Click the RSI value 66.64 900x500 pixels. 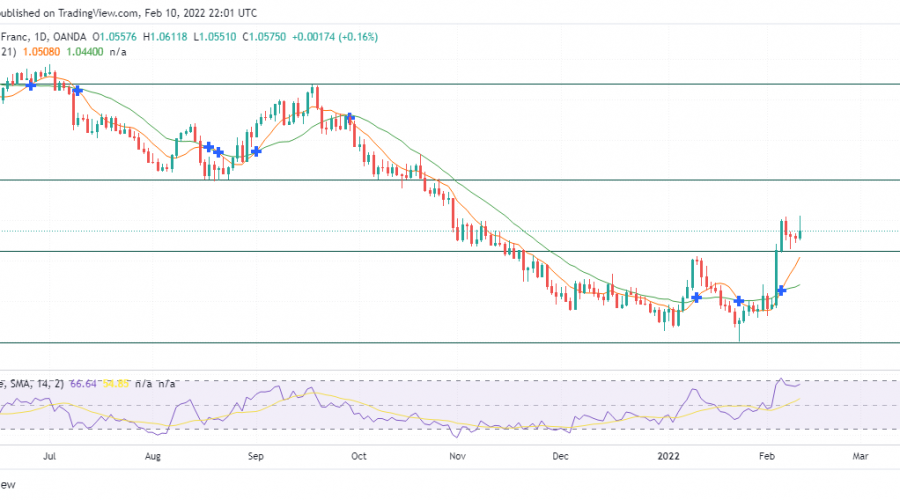pos(83,383)
